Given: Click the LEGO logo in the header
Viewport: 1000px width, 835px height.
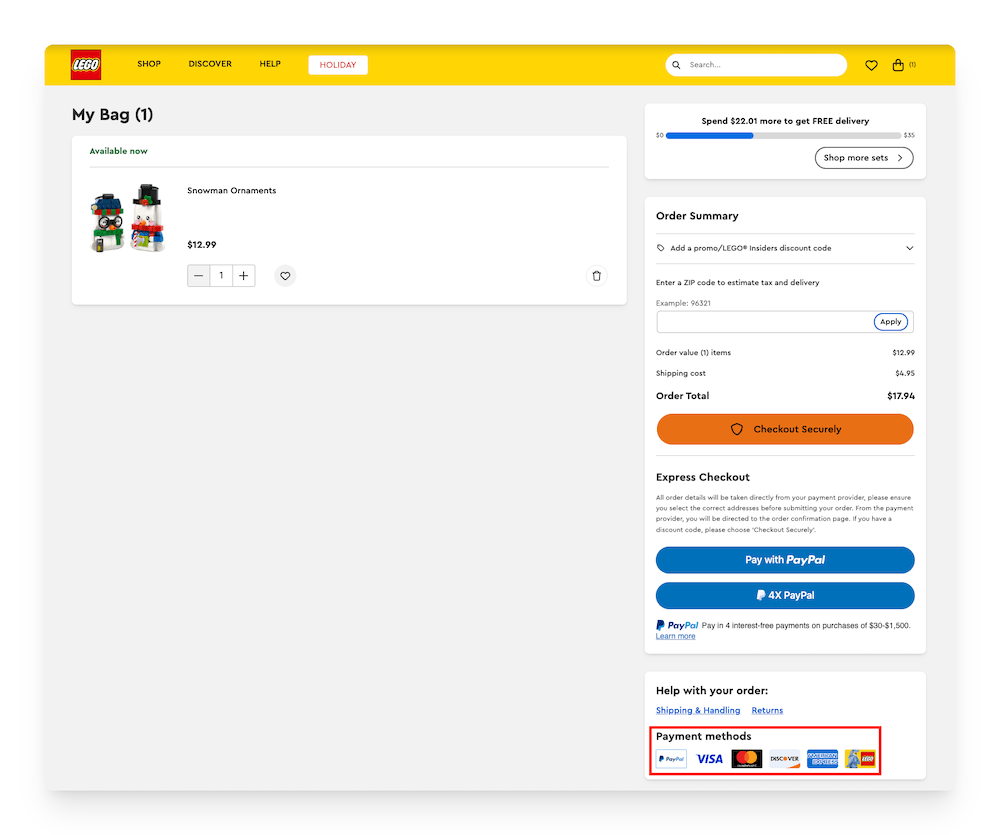Looking at the screenshot, I should tap(85, 63).
